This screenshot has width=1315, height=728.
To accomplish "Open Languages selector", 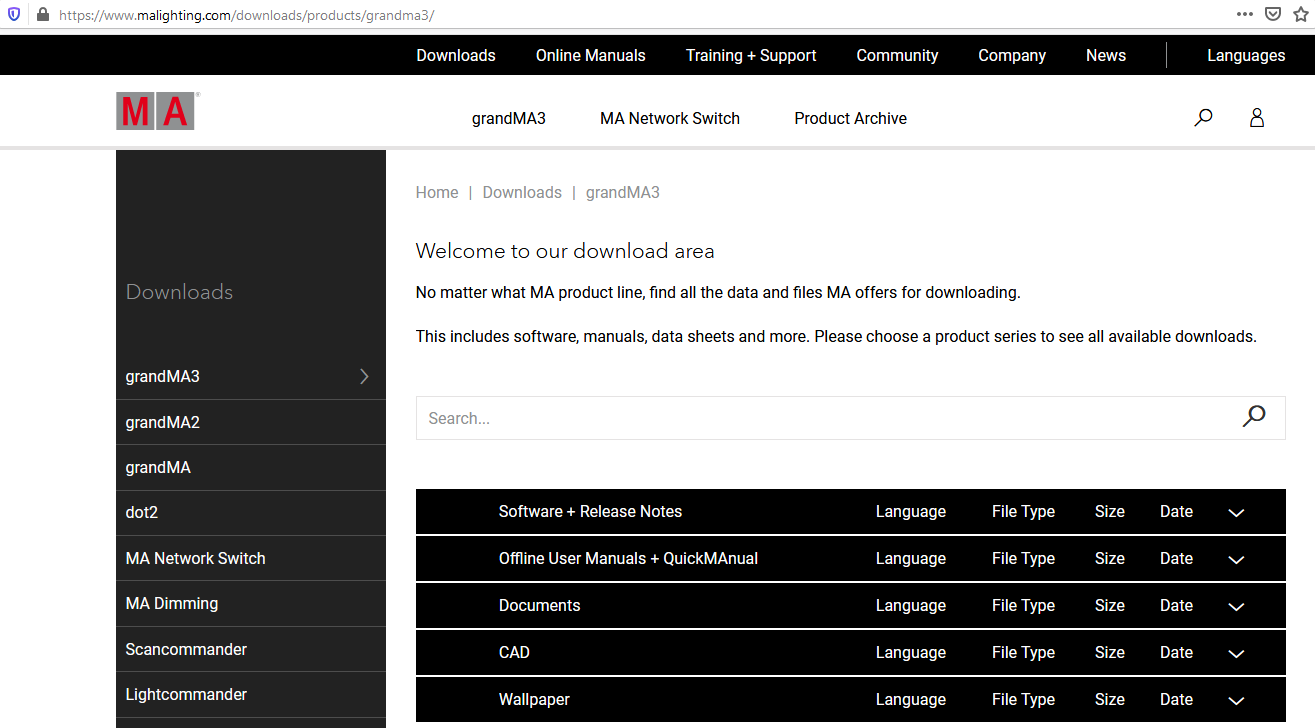I will (x=1246, y=55).
